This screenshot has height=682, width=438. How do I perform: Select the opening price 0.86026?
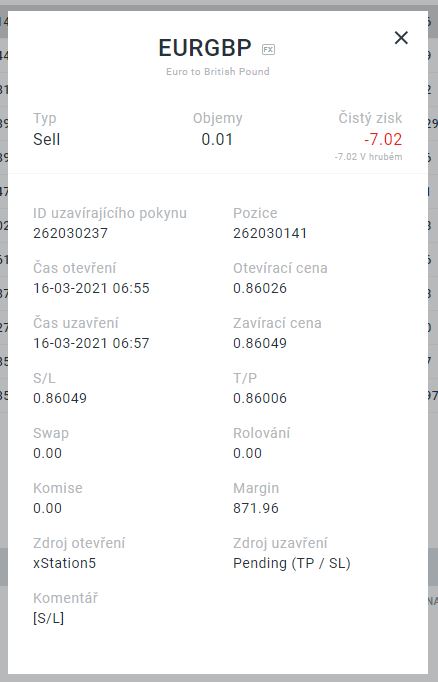coord(260,288)
